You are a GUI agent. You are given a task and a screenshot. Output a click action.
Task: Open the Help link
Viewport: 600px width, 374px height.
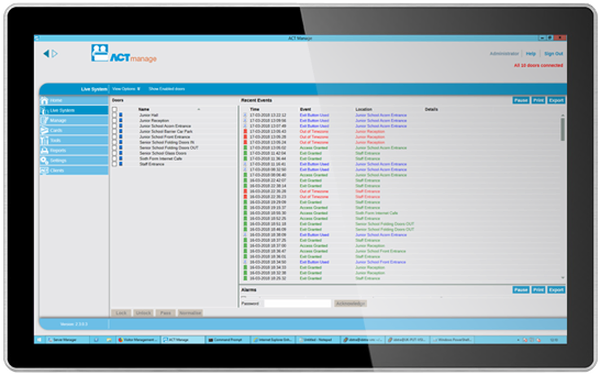(x=531, y=54)
